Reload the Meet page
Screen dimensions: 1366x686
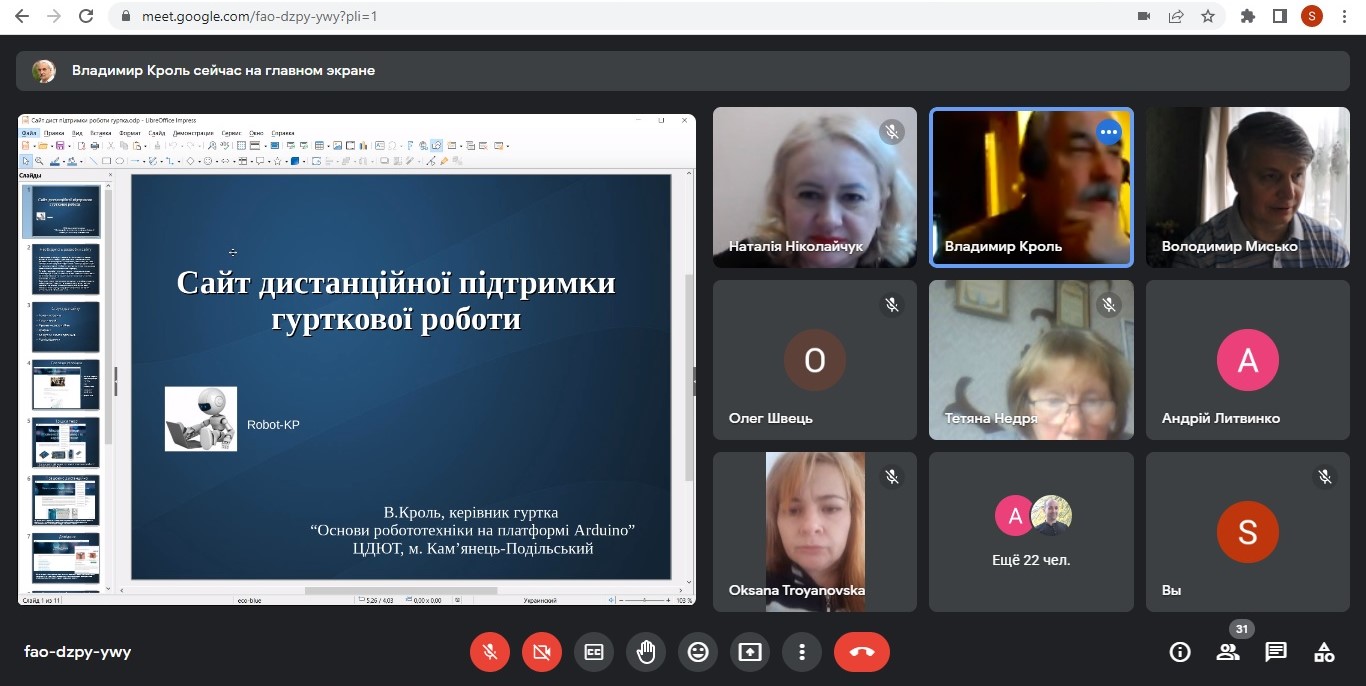pyautogui.click(x=86, y=16)
